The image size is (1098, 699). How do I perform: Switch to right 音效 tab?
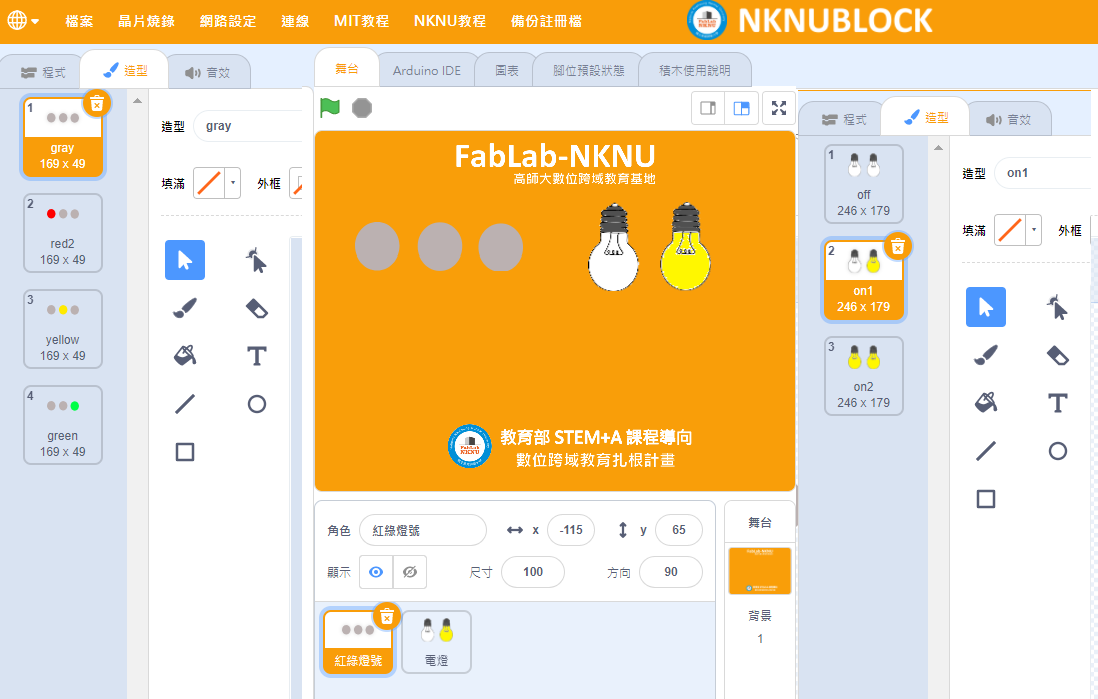1009,119
